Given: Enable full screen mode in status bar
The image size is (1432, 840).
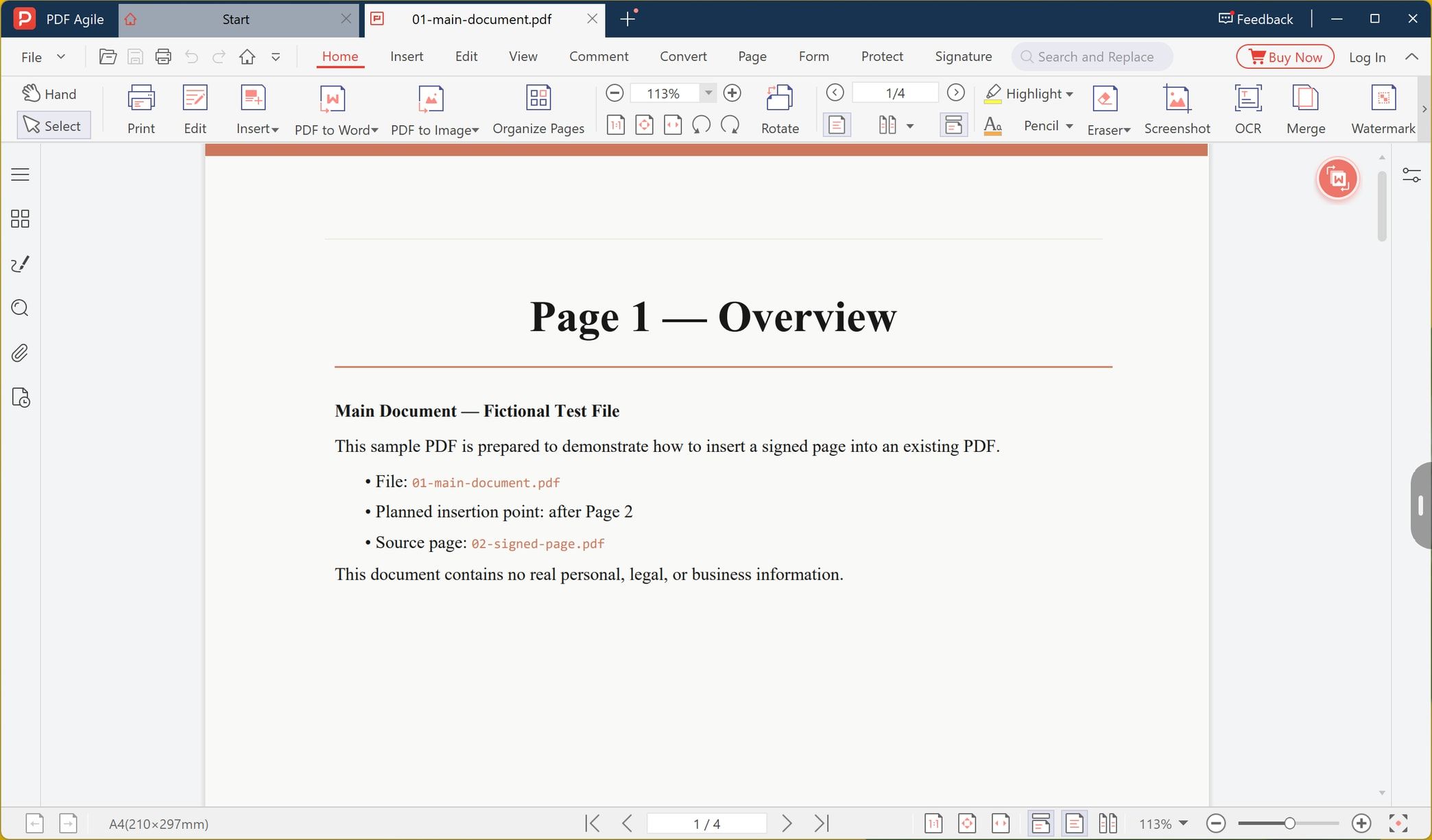Looking at the screenshot, I should (x=1398, y=823).
